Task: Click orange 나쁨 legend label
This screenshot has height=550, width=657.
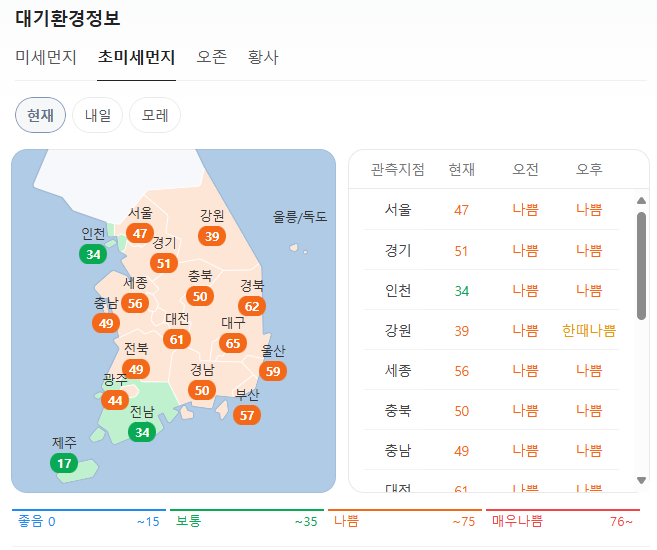Action: (347, 521)
